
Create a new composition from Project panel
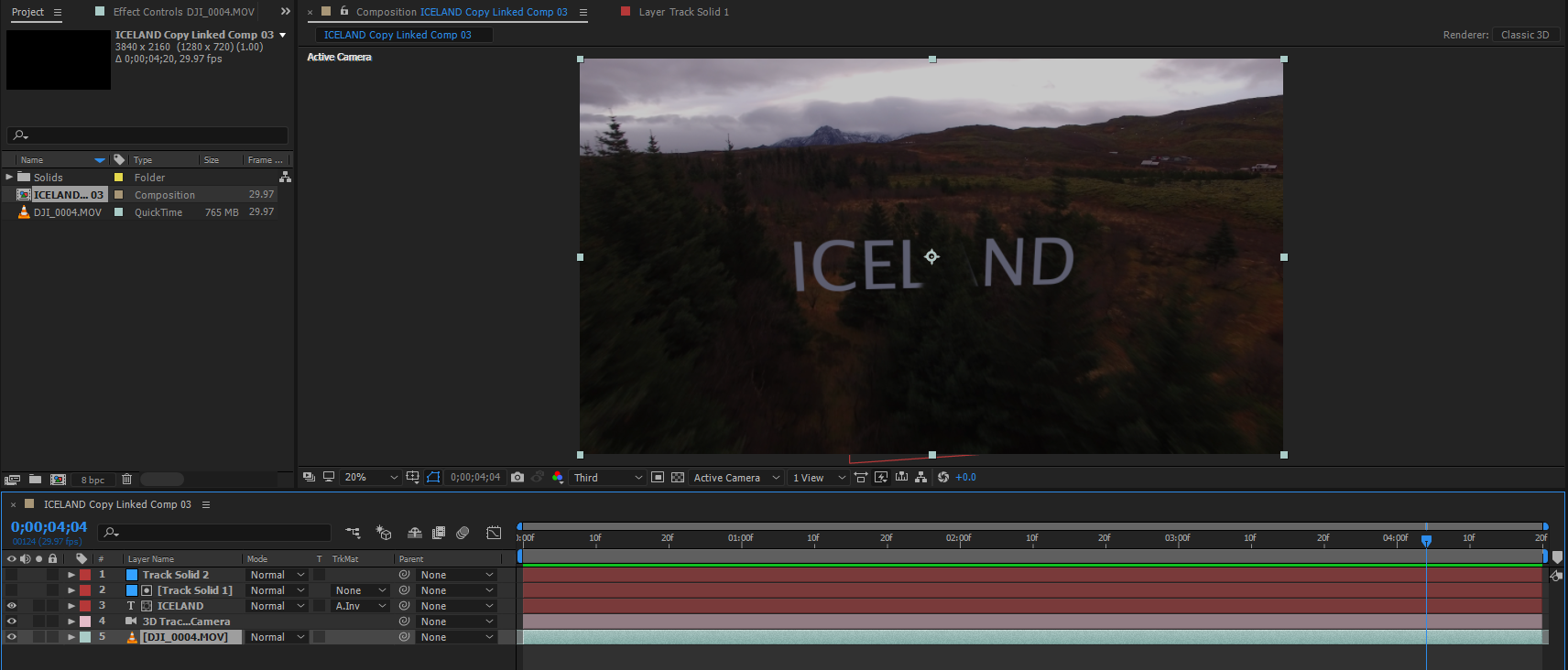tap(58, 480)
